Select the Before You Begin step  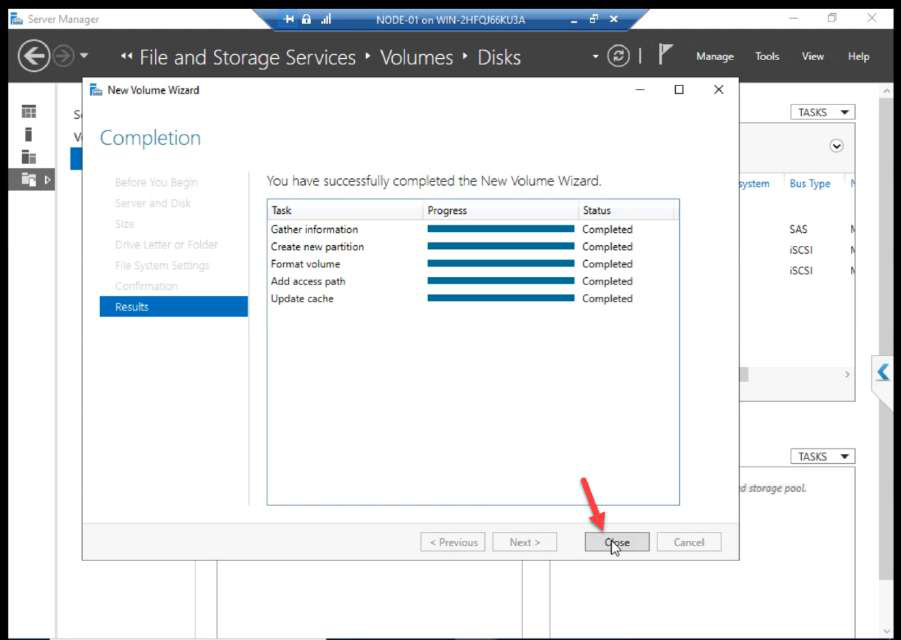pyautogui.click(x=156, y=182)
